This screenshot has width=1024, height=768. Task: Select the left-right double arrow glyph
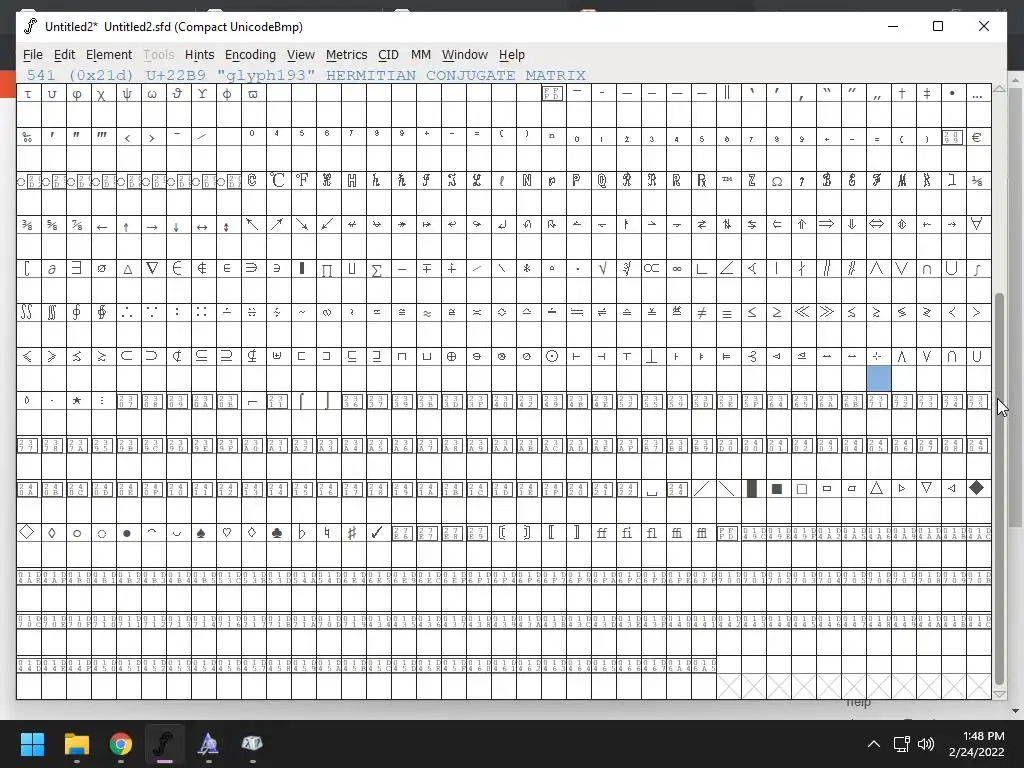877,225
